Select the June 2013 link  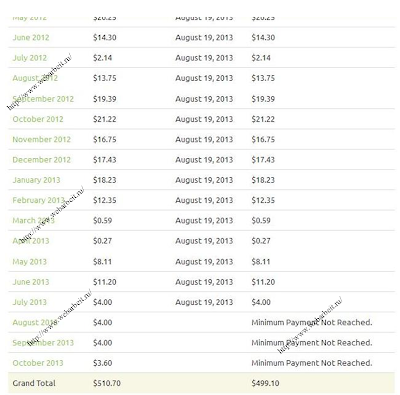click(x=31, y=282)
